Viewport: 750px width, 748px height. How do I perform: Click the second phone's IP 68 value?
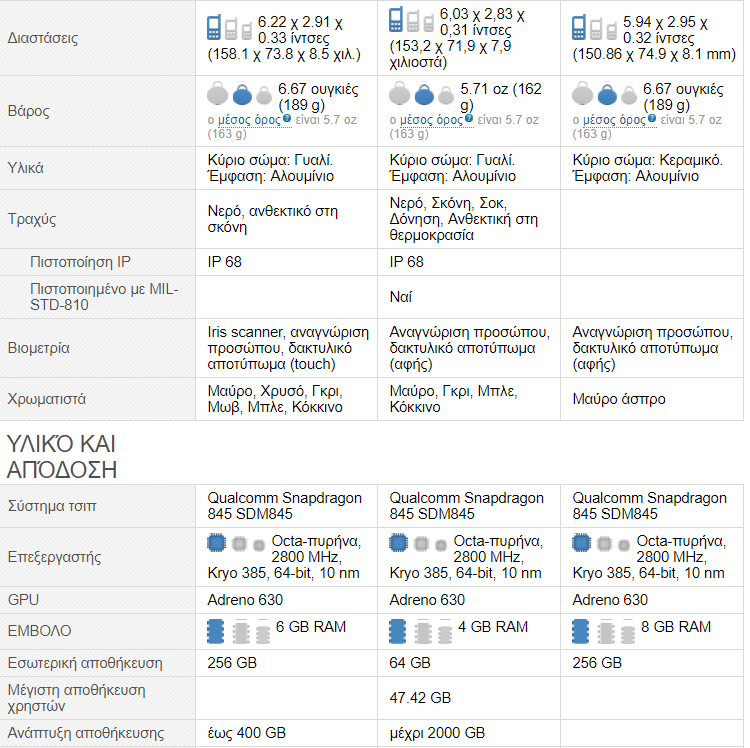pos(407,262)
